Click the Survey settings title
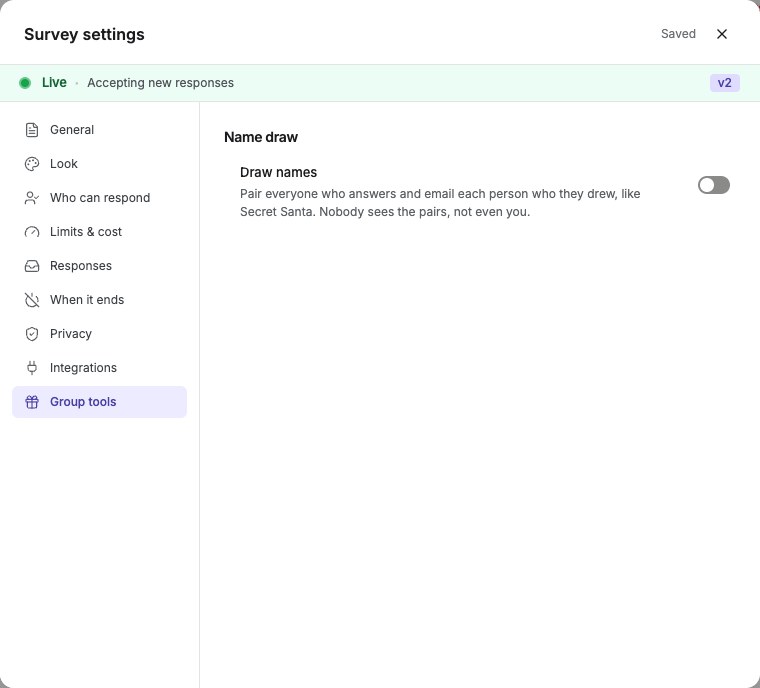The image size is (760, 688). (x=84, y=34)
